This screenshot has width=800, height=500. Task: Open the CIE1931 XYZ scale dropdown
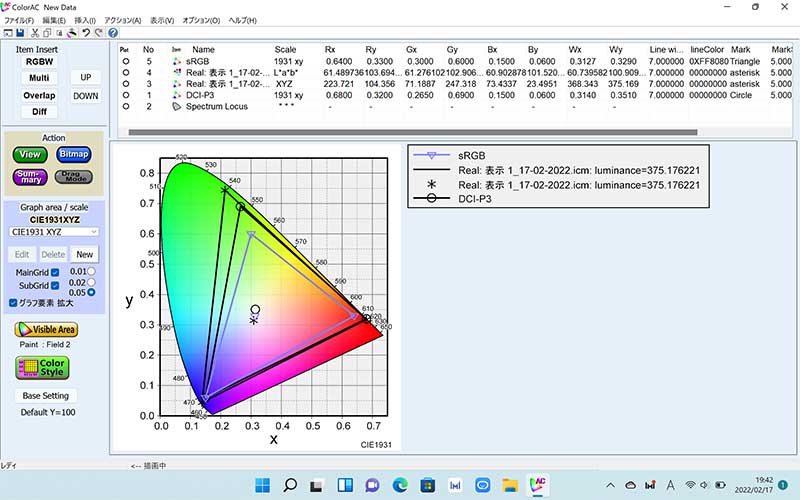click(53, 231)
